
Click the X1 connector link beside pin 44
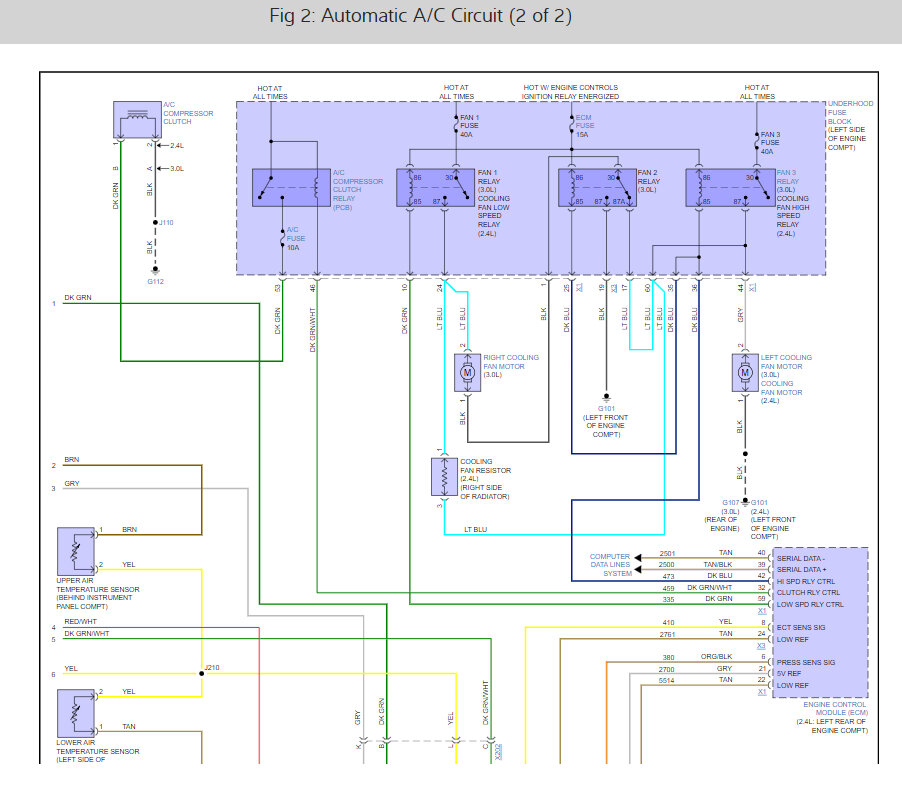tap(752, 286)
